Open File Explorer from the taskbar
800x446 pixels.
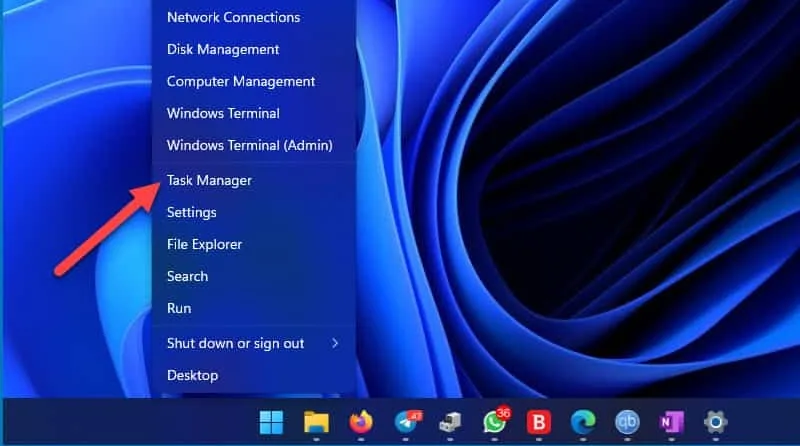pos(316,423)
